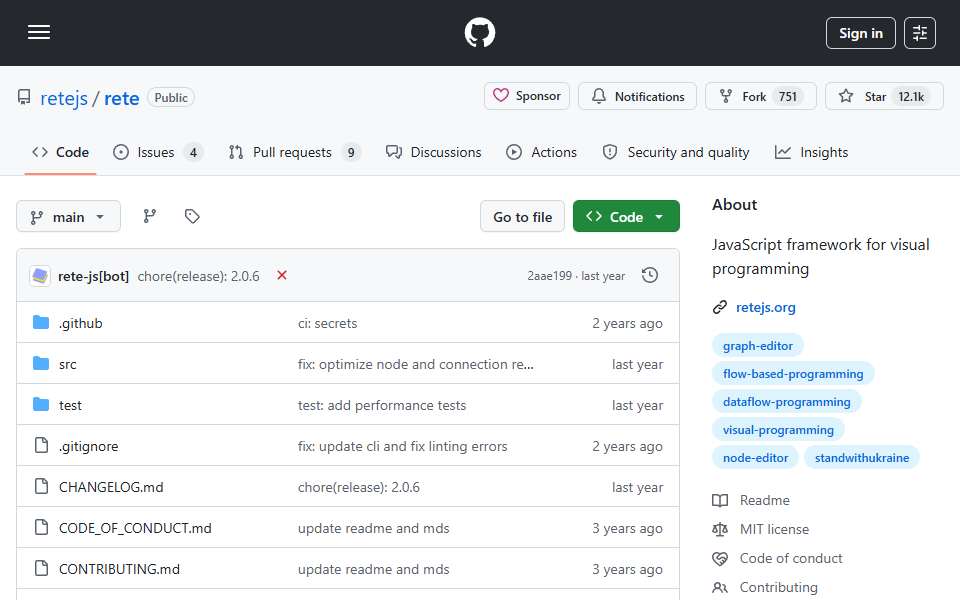Screen dimensions: 960x600
Task: Switch to the Code tab
Action: 60,152
